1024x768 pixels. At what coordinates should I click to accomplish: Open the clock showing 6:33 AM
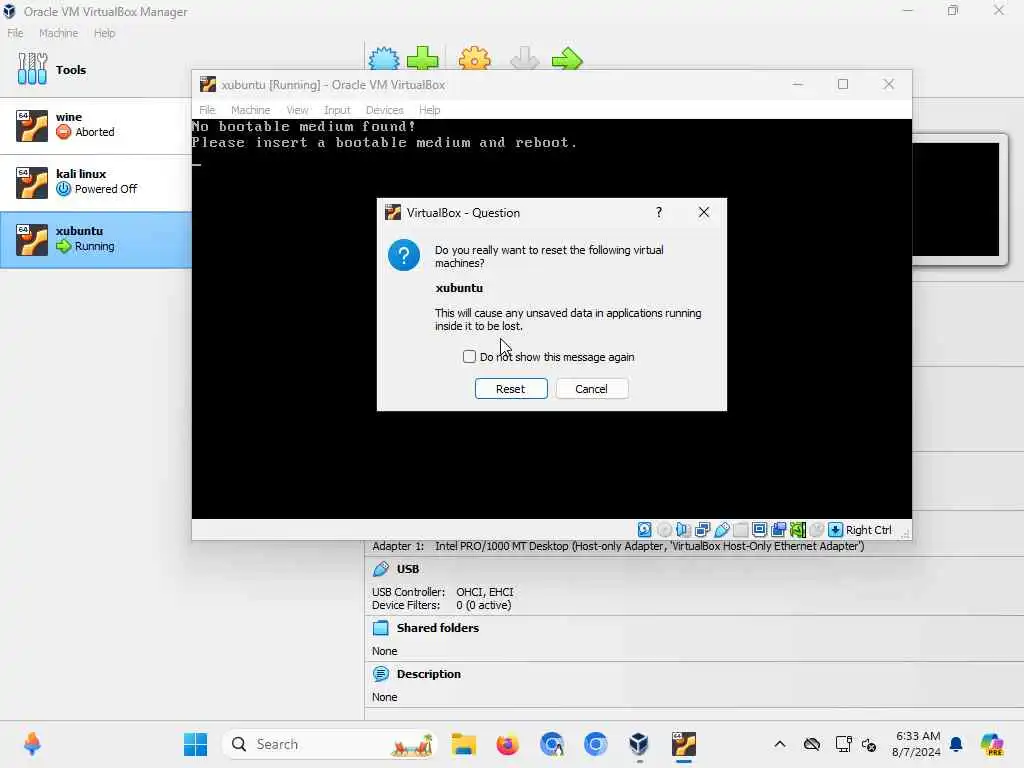tap(916, 744)
